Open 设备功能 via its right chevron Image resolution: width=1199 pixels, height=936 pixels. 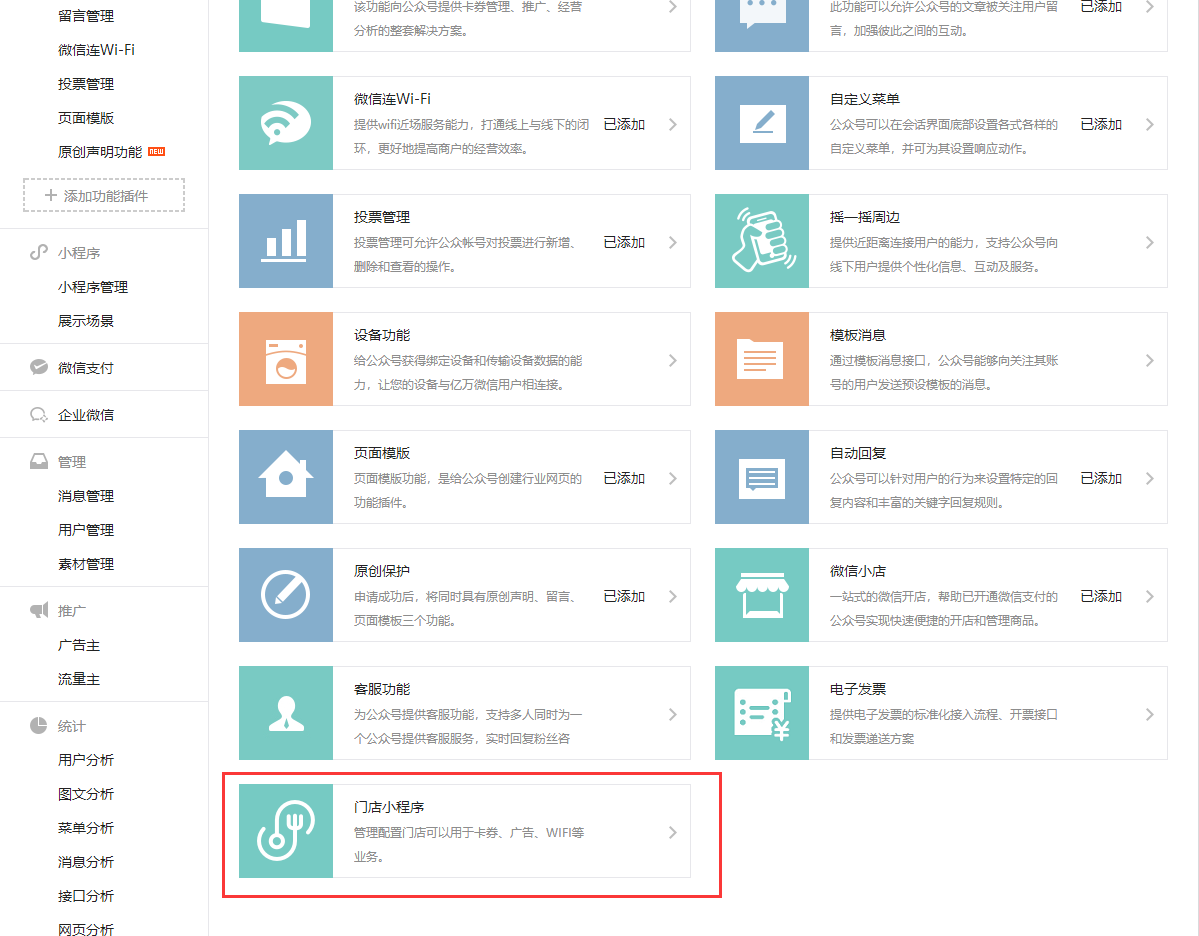[672, 359]
